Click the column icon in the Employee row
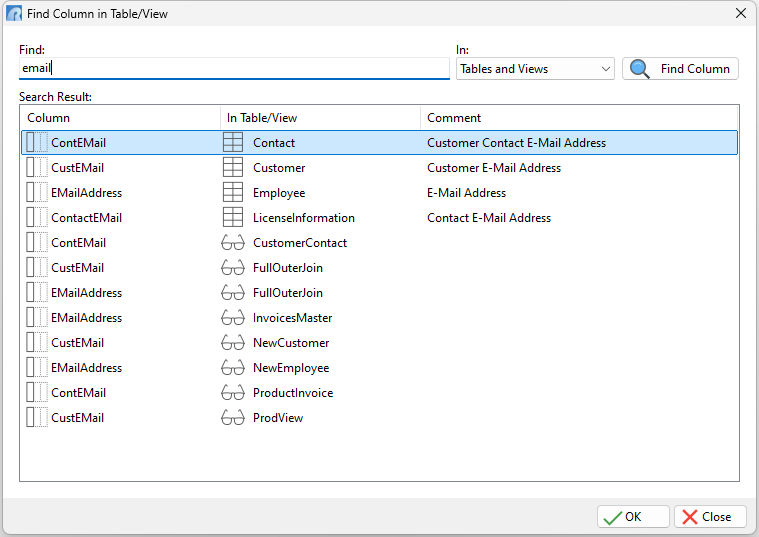759x537 pixels. [37, 193]
